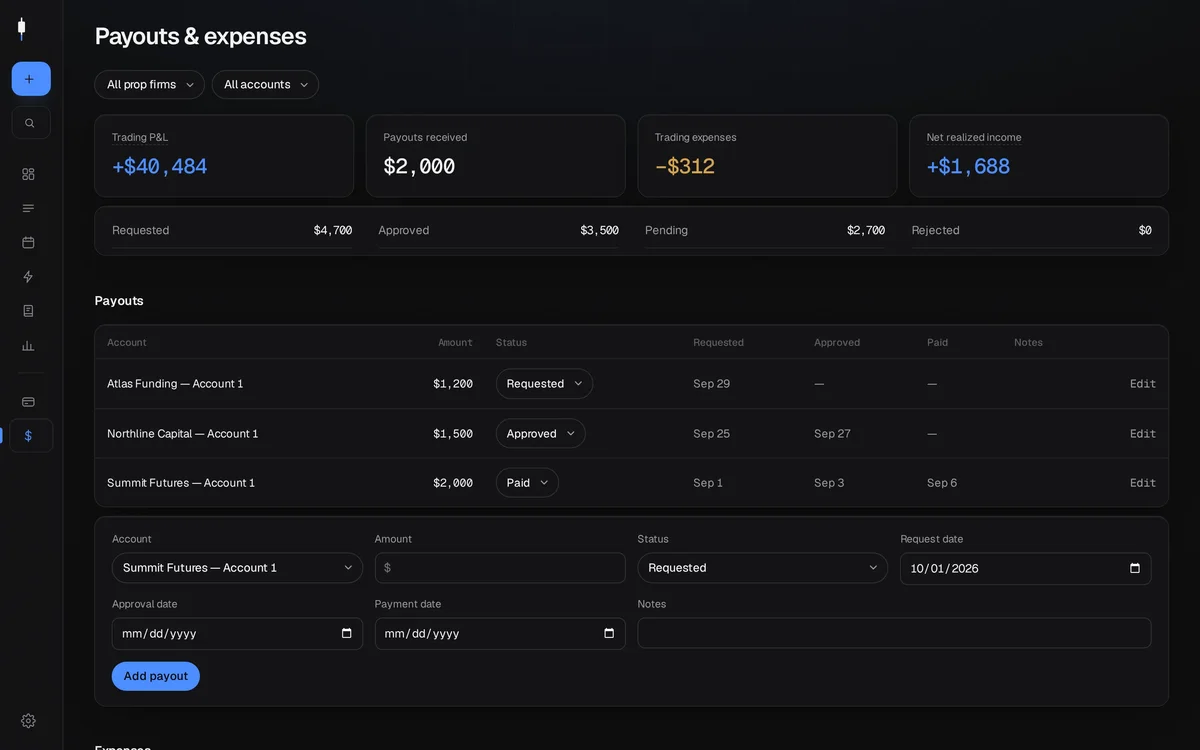Click the Amount column header
The height and width of the screenshot is (750, 1200).
tap(455, 343)
